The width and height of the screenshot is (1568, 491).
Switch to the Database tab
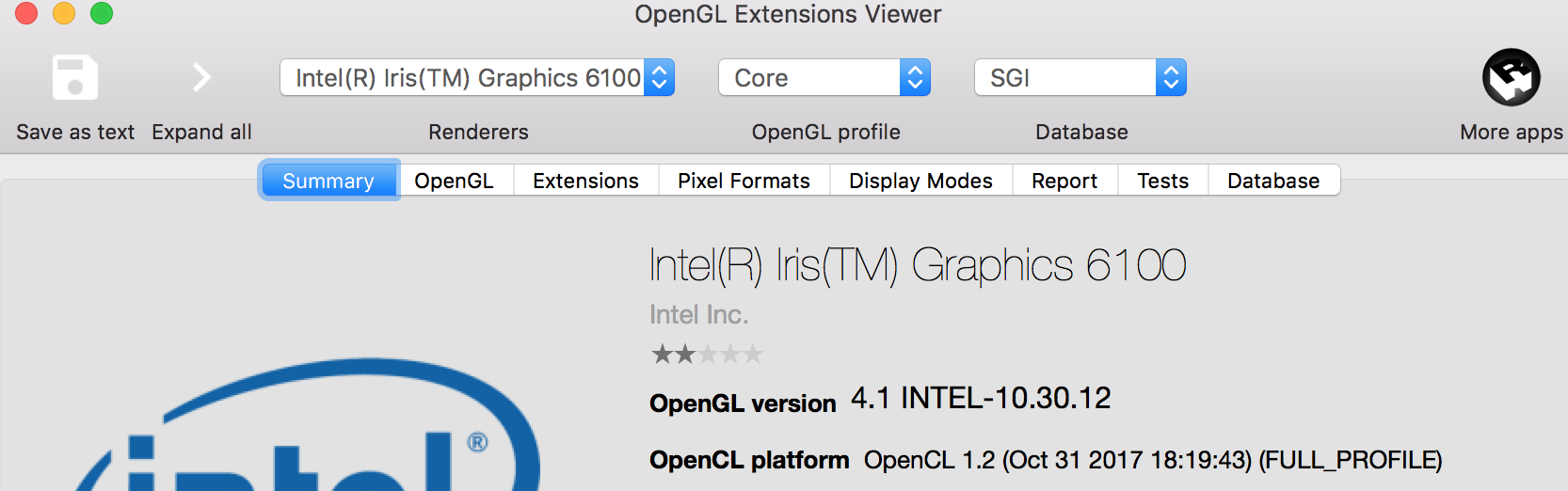point(1273,181)
